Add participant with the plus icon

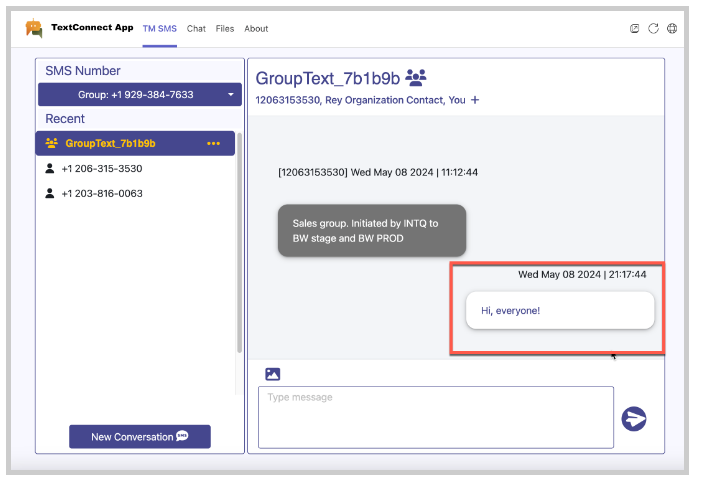(475, 100)
